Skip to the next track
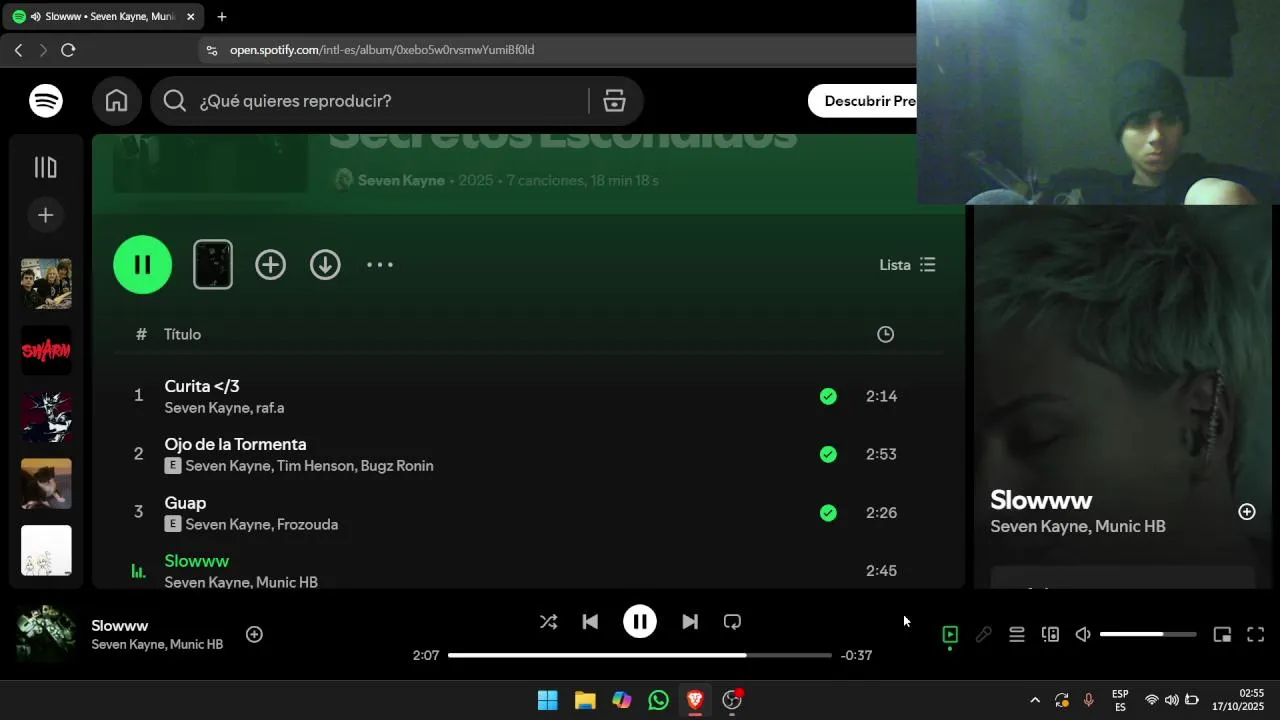Screen dimensions: 1280x720 click(690, 622)
